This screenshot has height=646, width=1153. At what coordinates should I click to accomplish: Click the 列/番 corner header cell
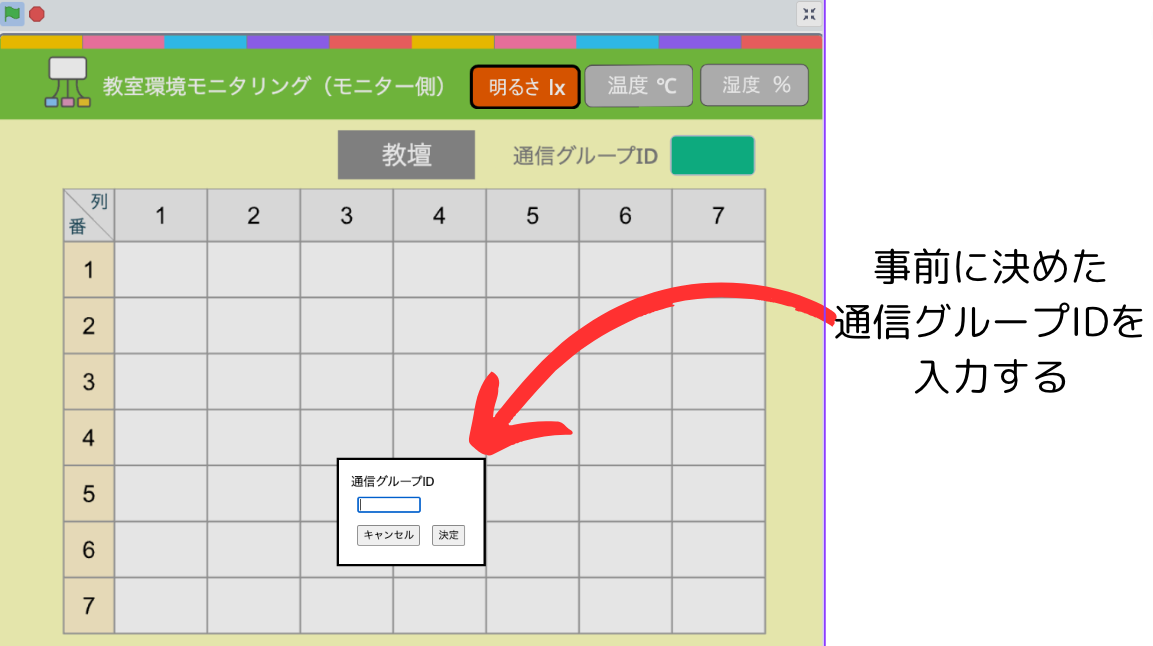tap(88, 215)
